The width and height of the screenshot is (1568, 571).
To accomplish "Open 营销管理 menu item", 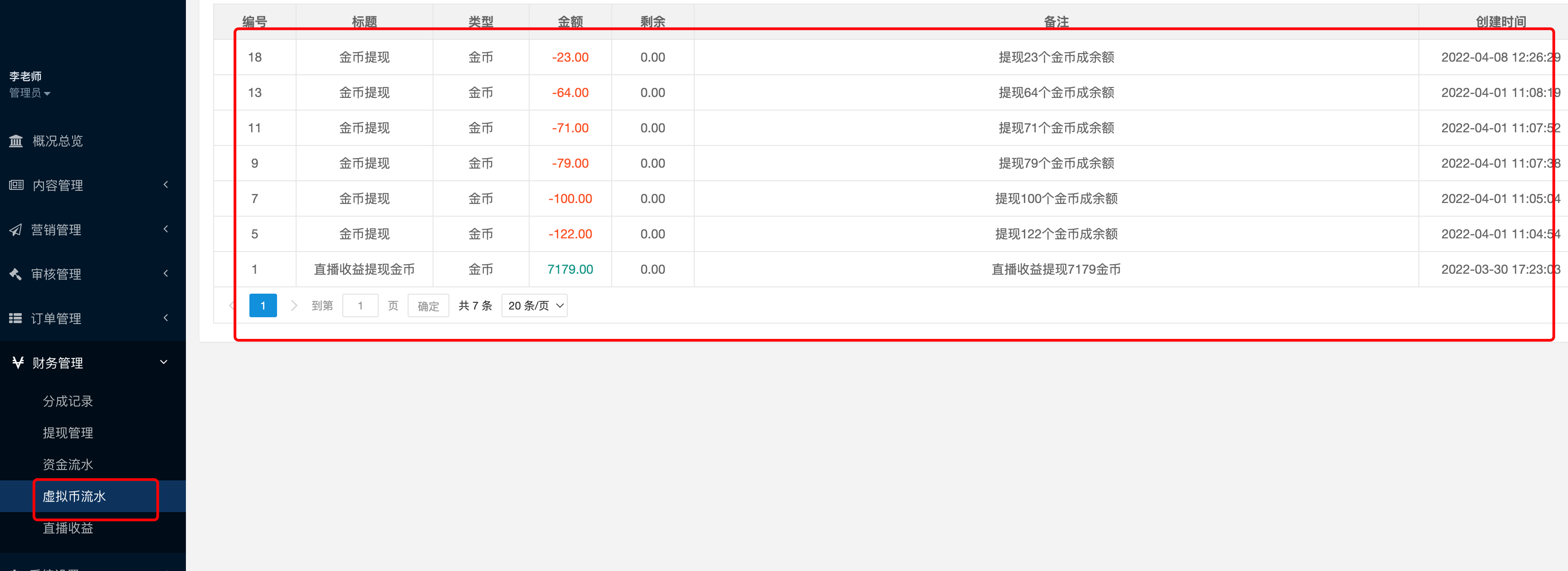I will (x=93, y=230).
